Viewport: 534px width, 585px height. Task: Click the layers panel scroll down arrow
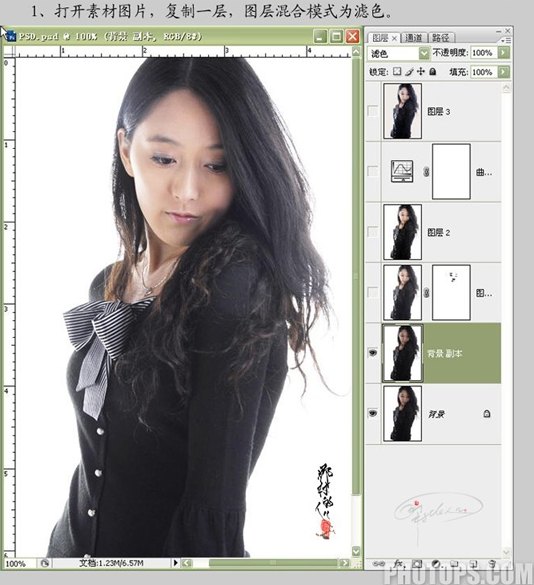tap(506, 551)
